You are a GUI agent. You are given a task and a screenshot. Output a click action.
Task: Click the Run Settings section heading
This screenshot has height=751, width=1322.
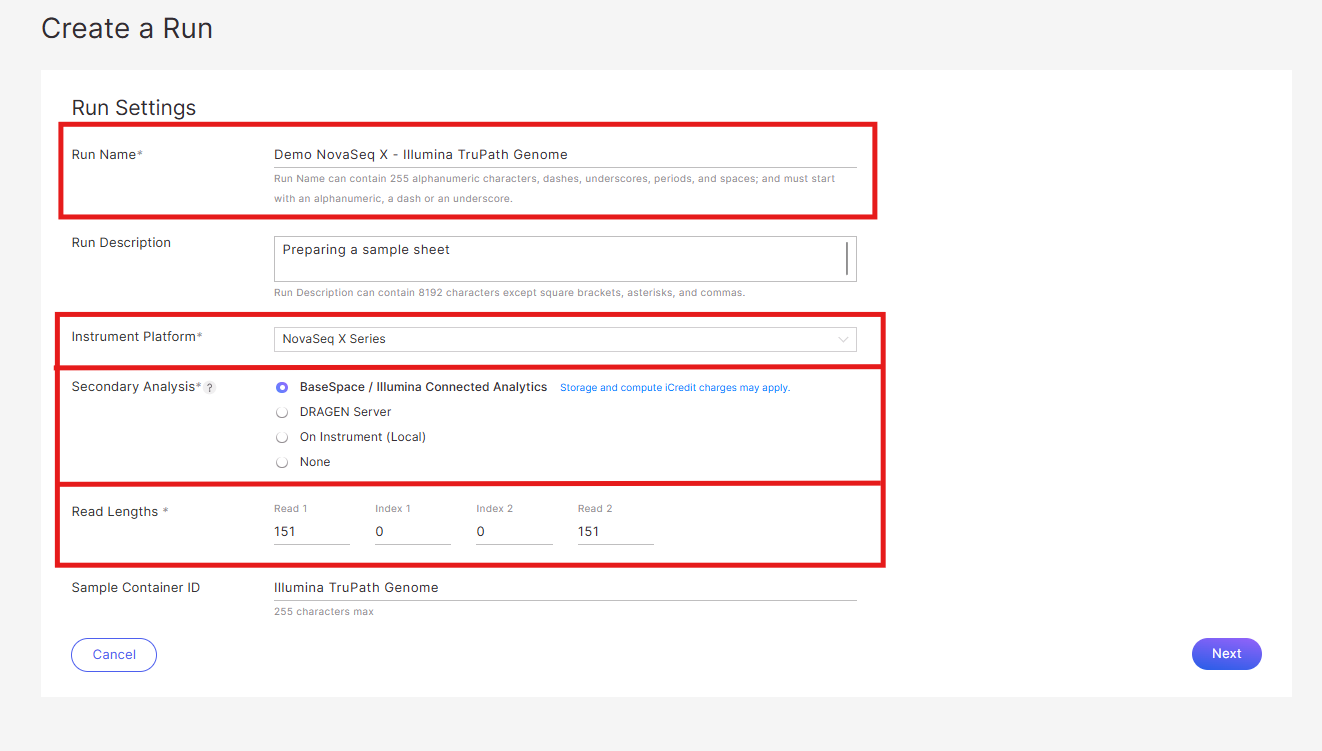point(134,108)
